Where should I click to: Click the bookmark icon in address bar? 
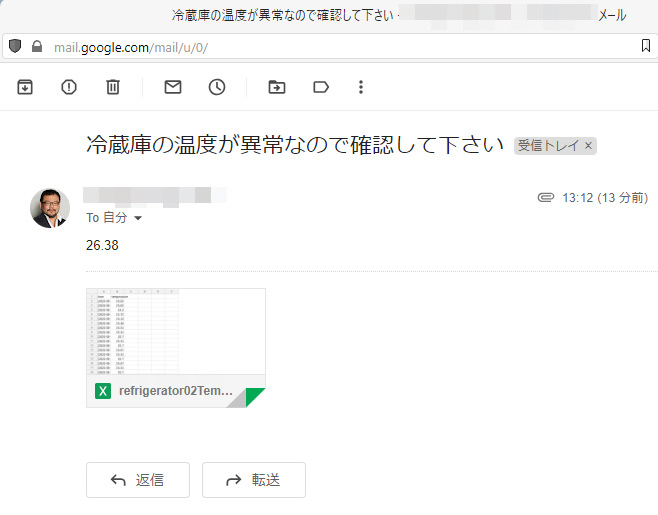pos(645,47)
